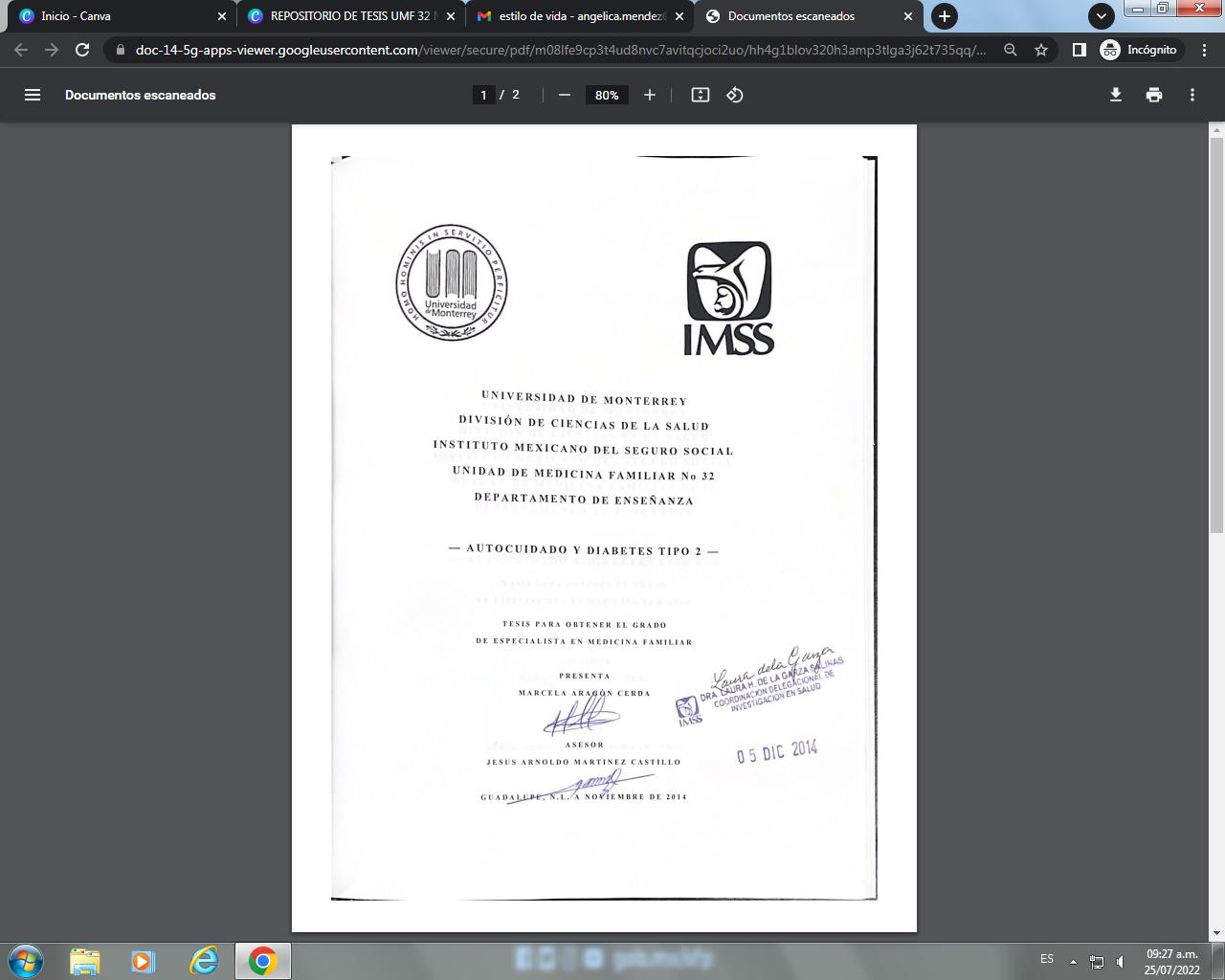Go forward in browser history
1225x980 pixels.
tap(52, 50)
